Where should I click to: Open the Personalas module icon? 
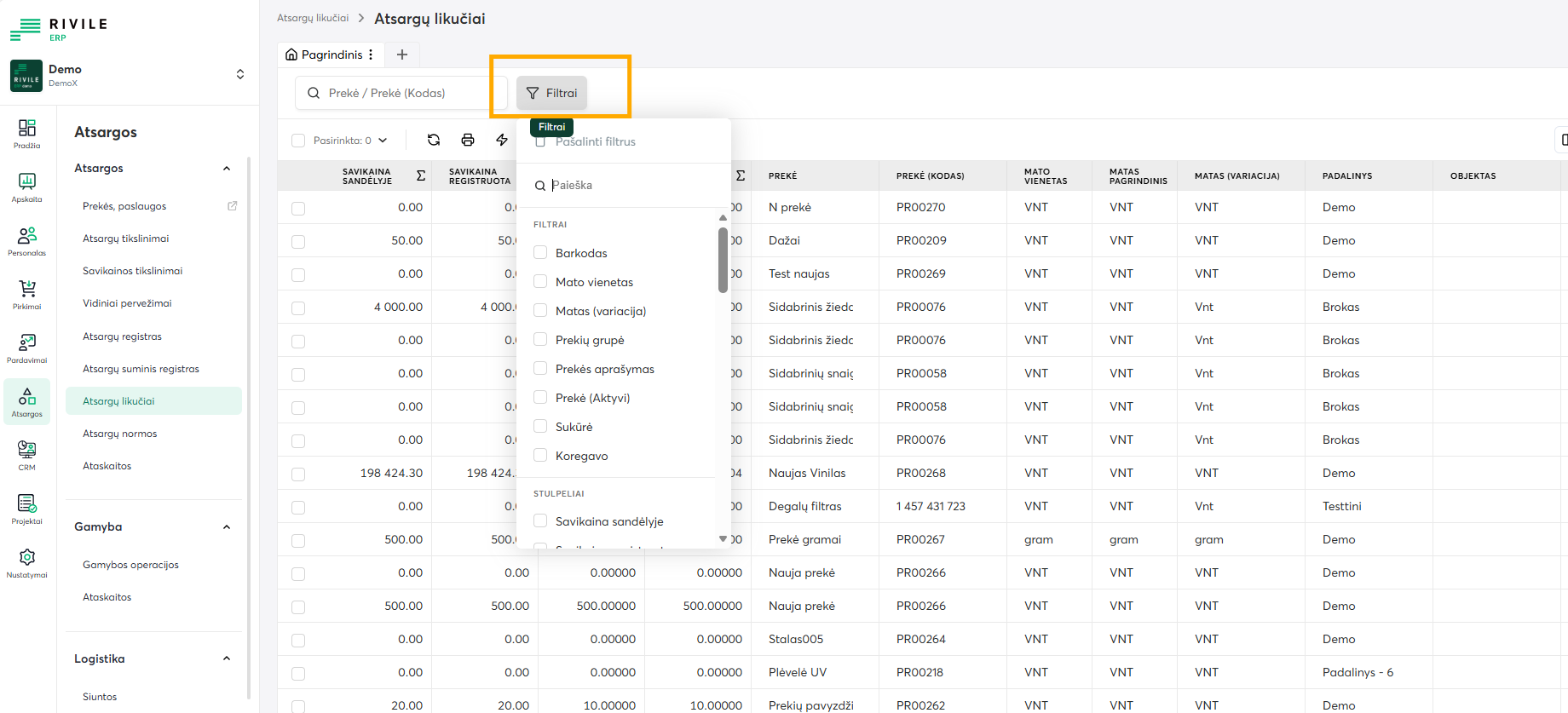[27, 240]
